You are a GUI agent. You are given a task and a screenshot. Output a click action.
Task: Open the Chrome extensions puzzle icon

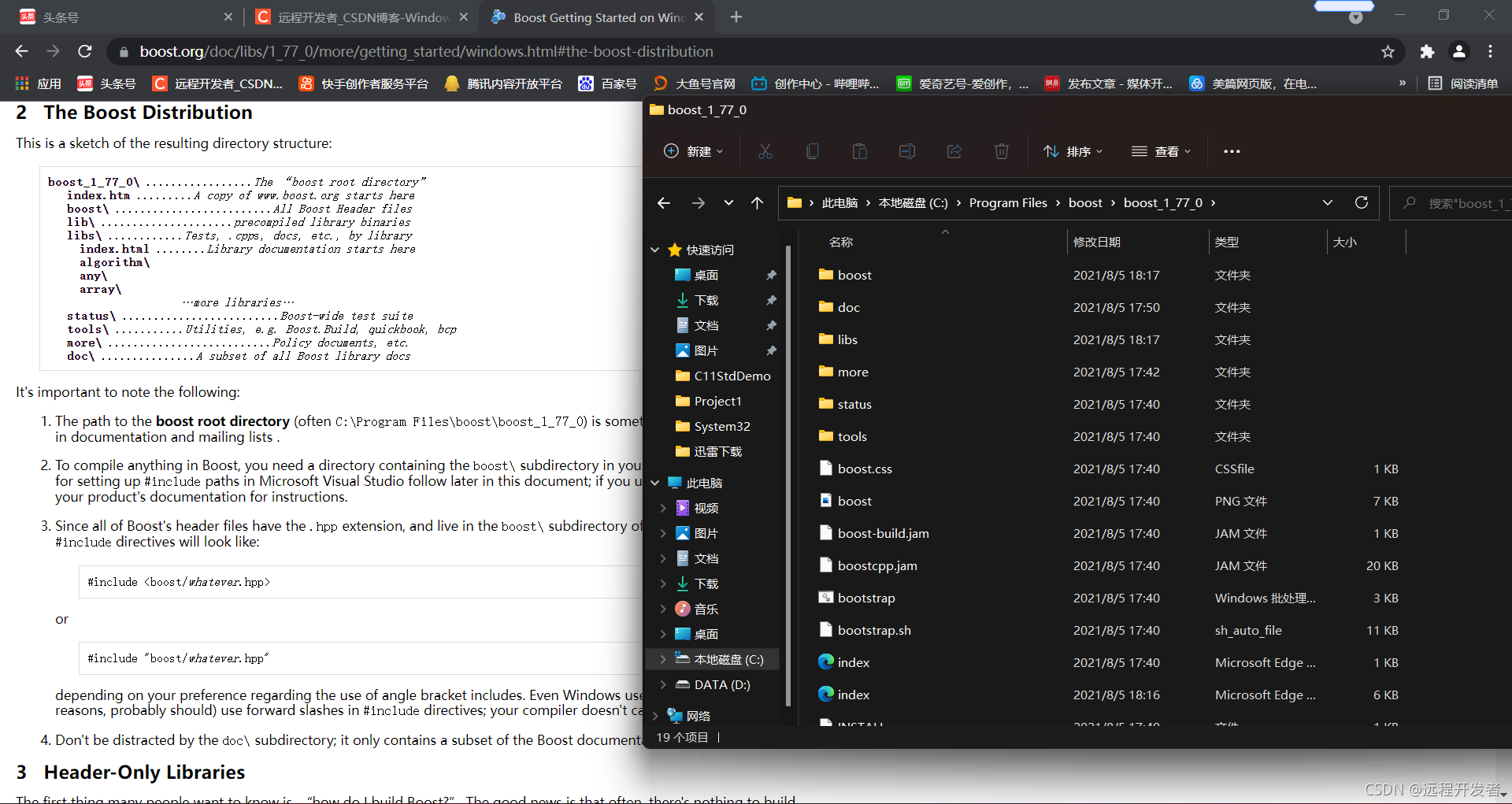[x=1427, y=51]
